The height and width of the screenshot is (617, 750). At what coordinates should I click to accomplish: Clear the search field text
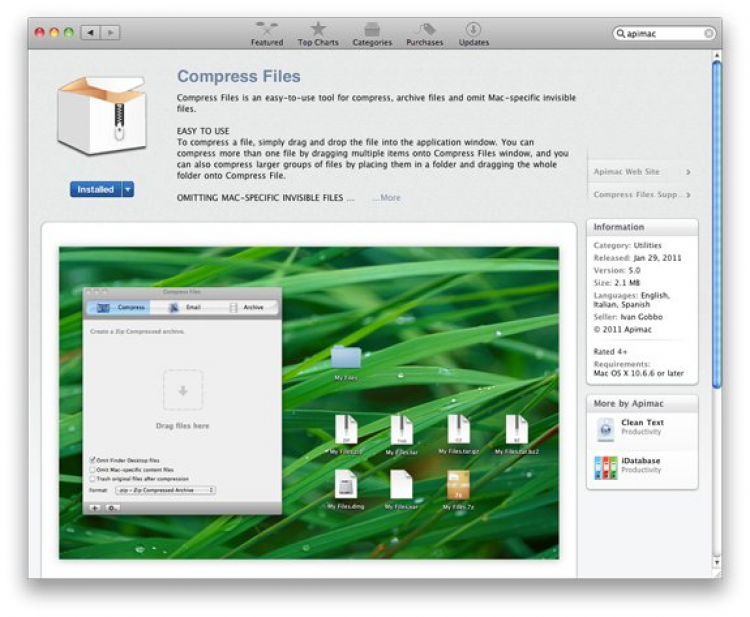pos(709,33)
